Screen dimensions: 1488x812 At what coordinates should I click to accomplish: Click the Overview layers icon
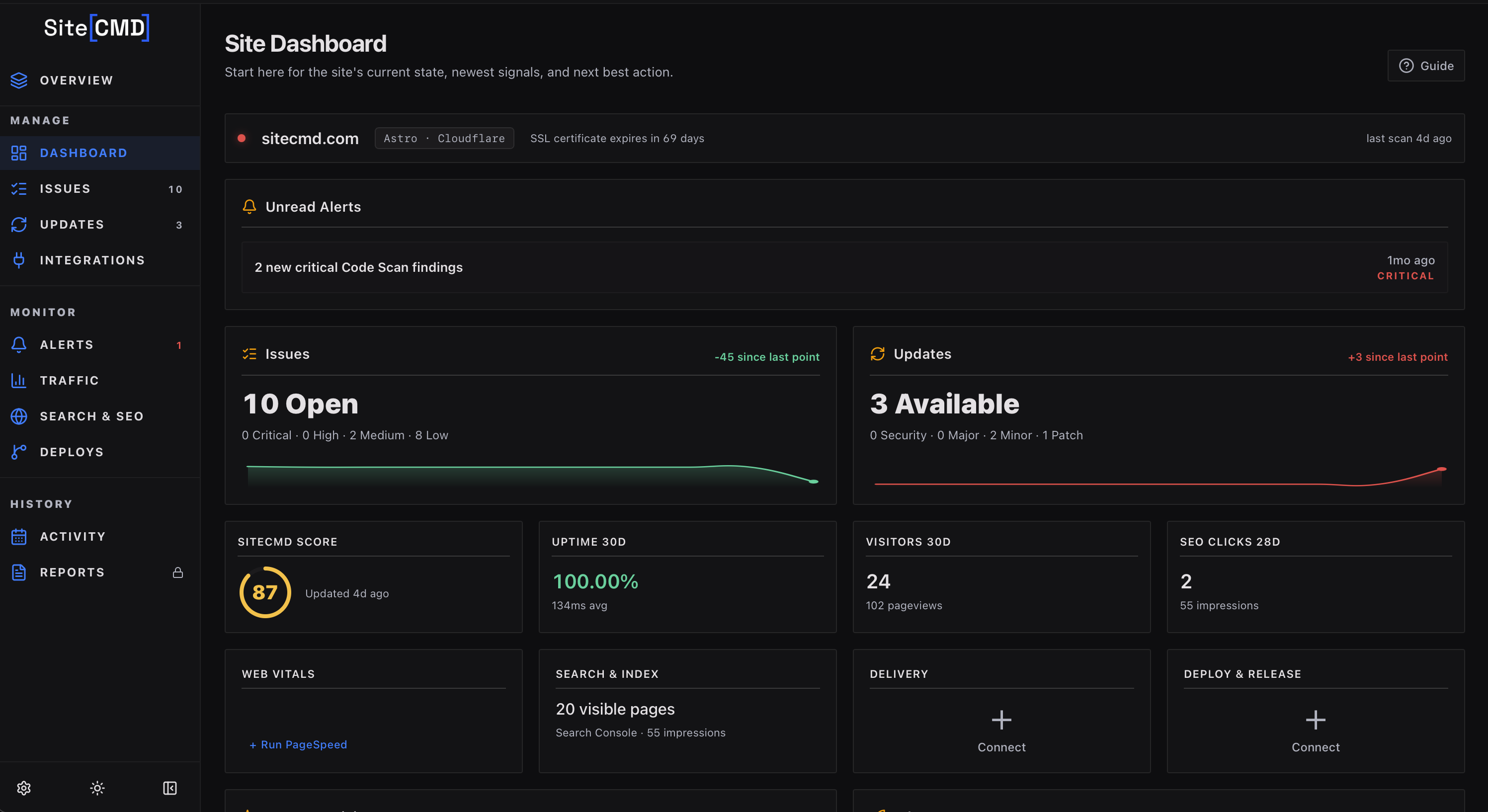coord(19,81)
